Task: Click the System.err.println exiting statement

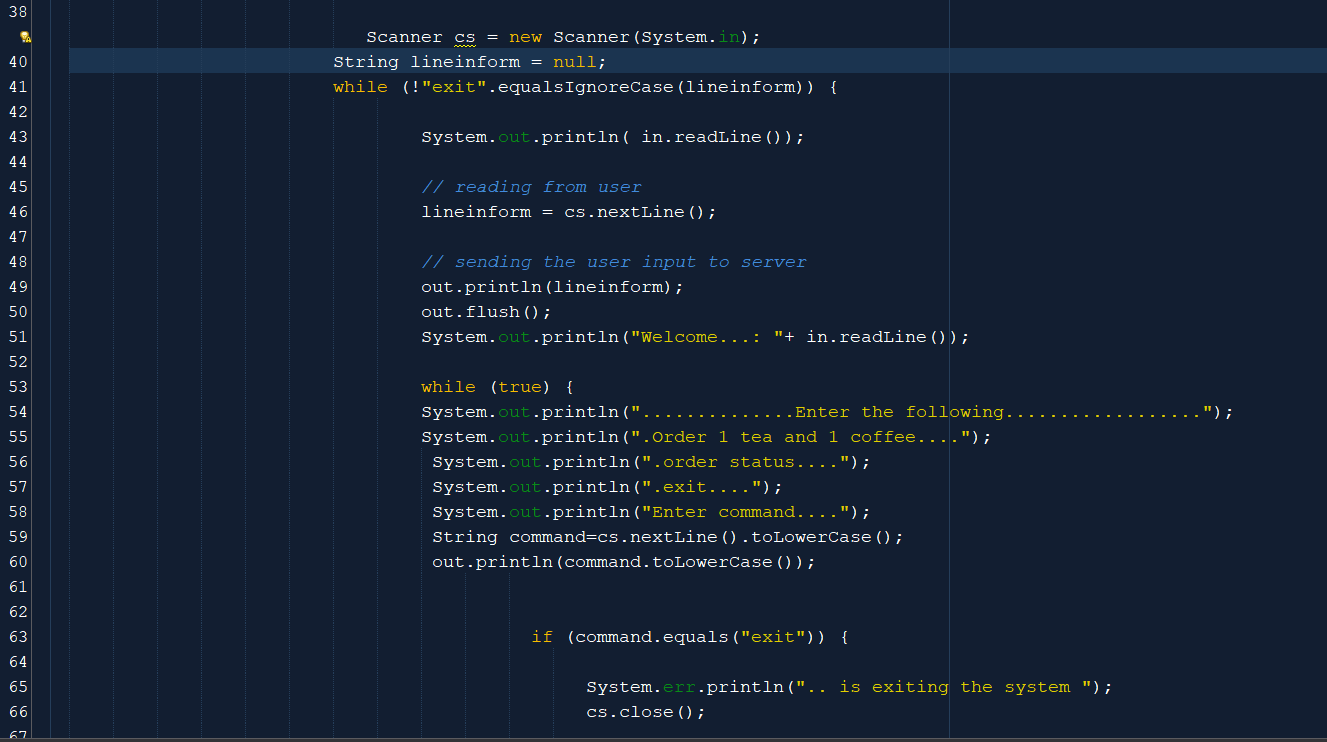Action: click(x=849, y=687)
